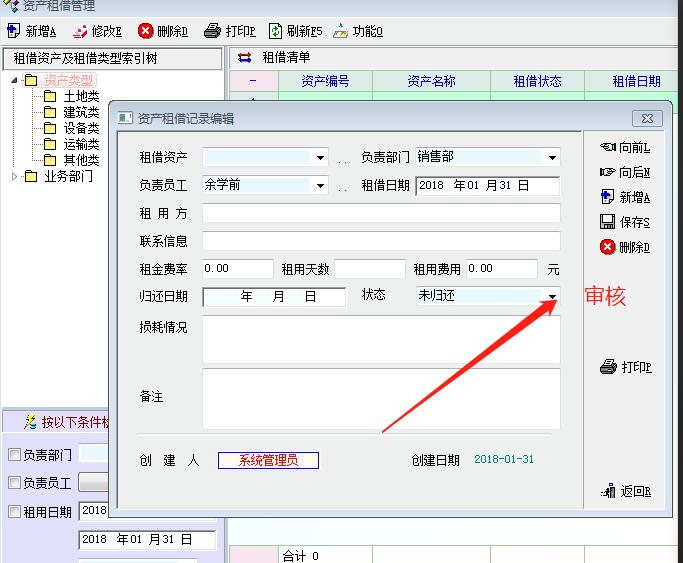Viewport: 683px width, 563px height.
Task: Enable the 负责员工 filter checkbox
Action: point(14,483)
